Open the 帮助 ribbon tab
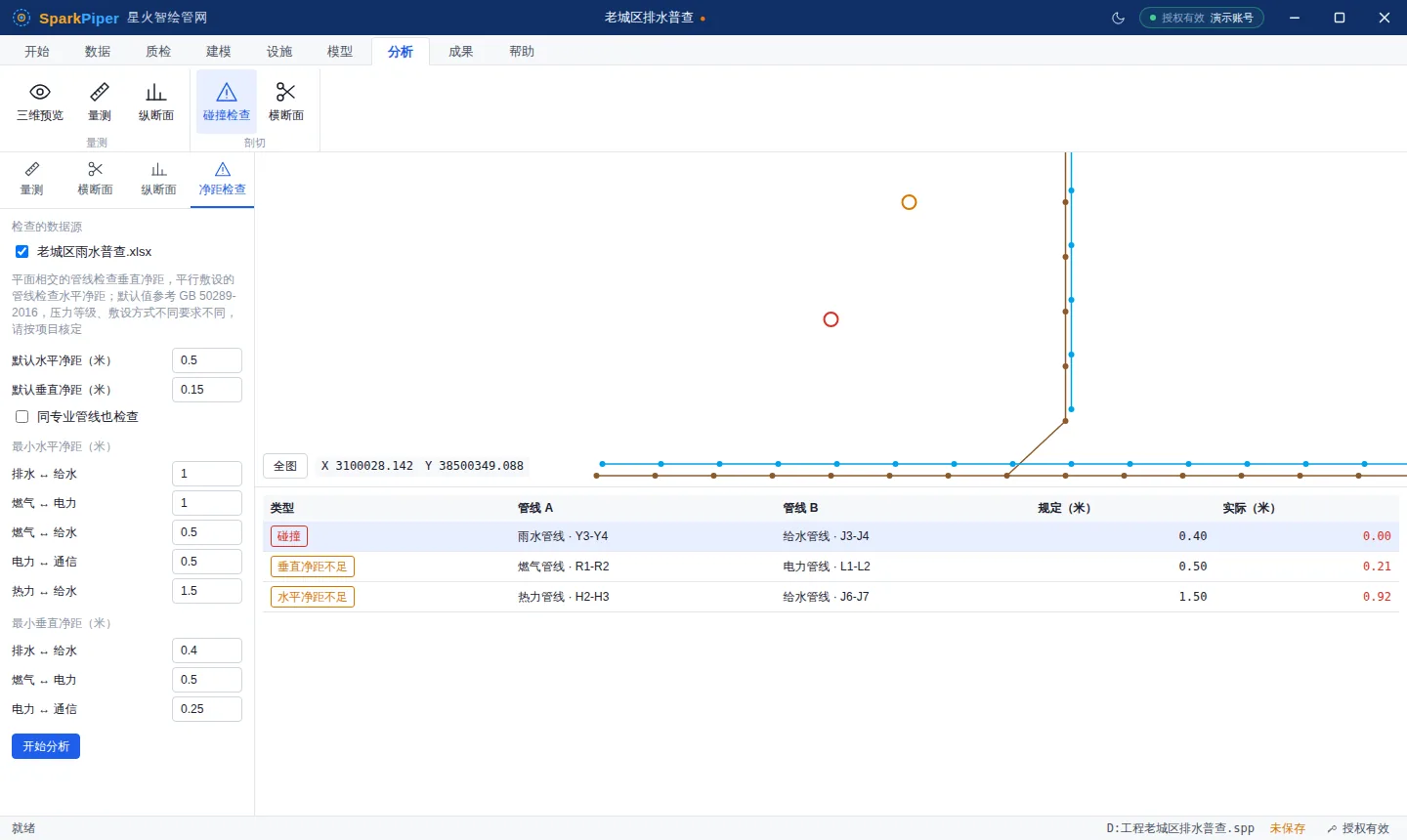The width and height of the screenshot is (1407, 840). point(522,51)
